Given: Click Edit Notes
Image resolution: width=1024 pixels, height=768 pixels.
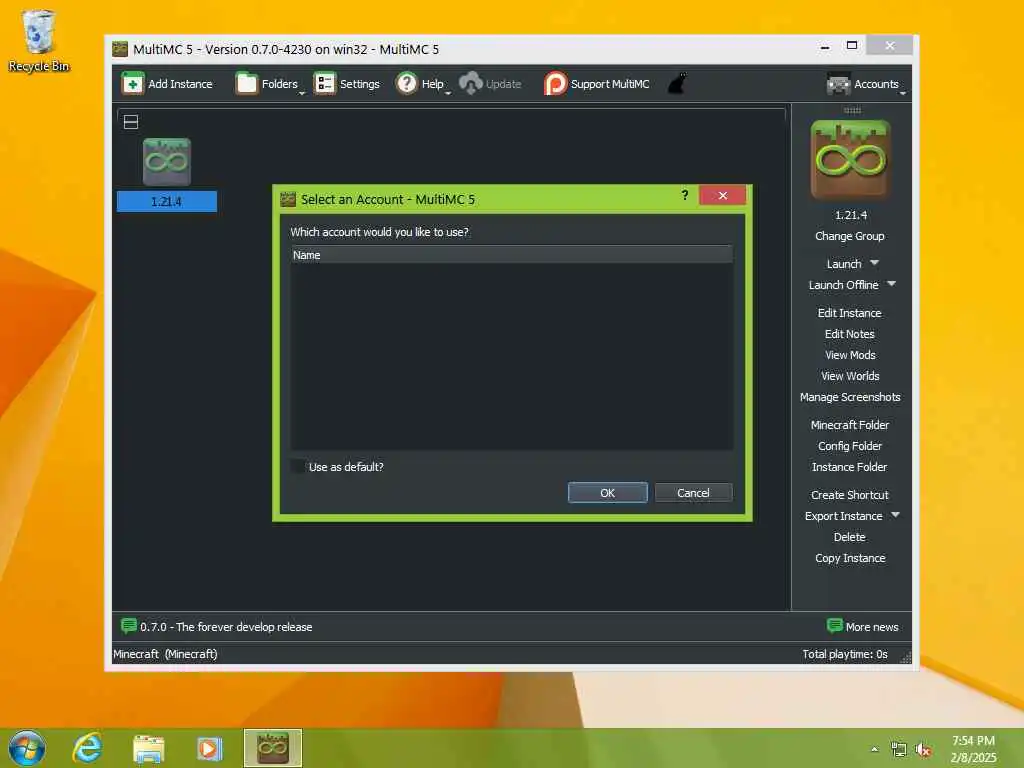Looking at the screenshot, I should 850,334.
